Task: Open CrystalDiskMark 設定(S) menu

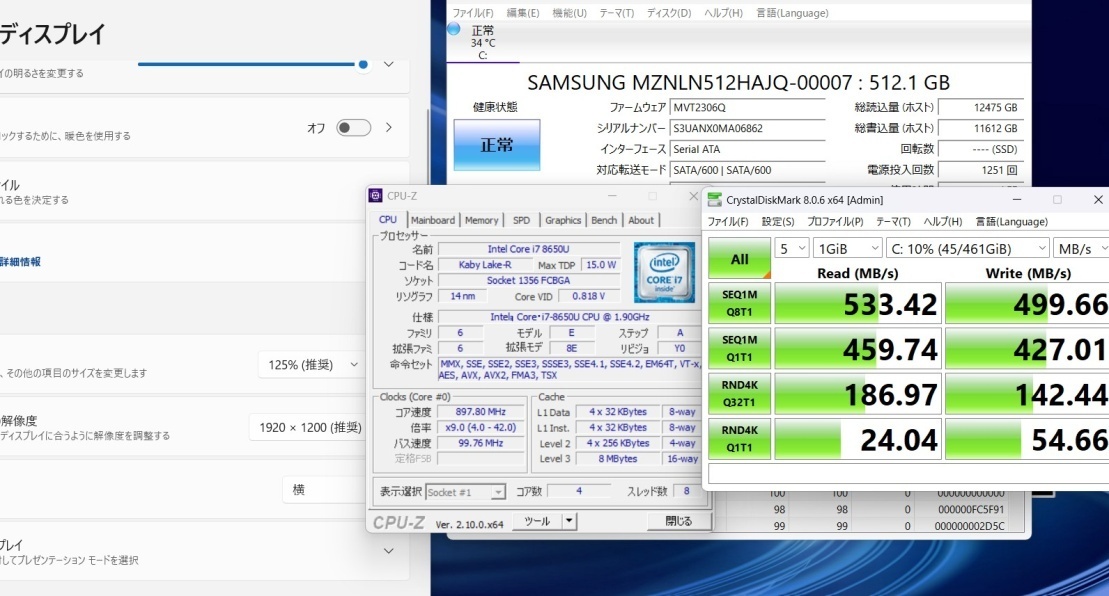Action: pyautogui.click(x=778, y=222)
